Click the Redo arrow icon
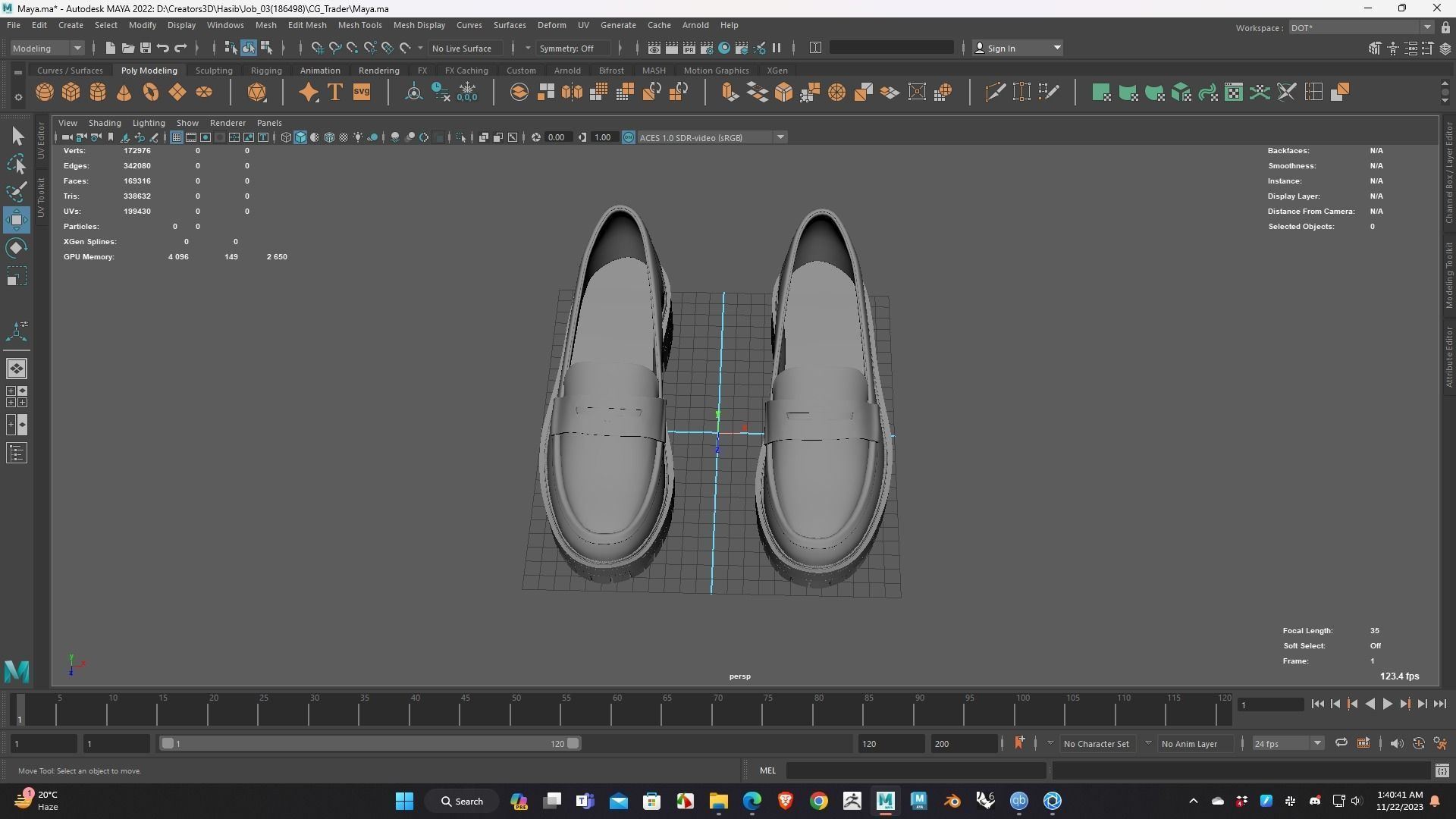This screenshot has width=1456, height=819. coord(180,48)
